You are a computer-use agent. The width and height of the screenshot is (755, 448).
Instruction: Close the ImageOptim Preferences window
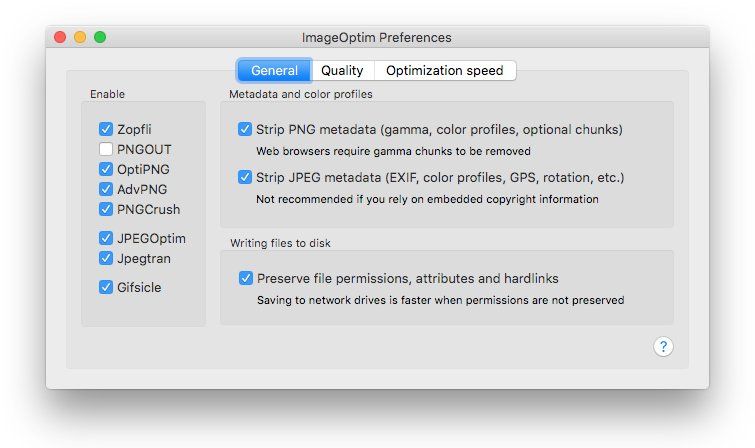(60, 37)
